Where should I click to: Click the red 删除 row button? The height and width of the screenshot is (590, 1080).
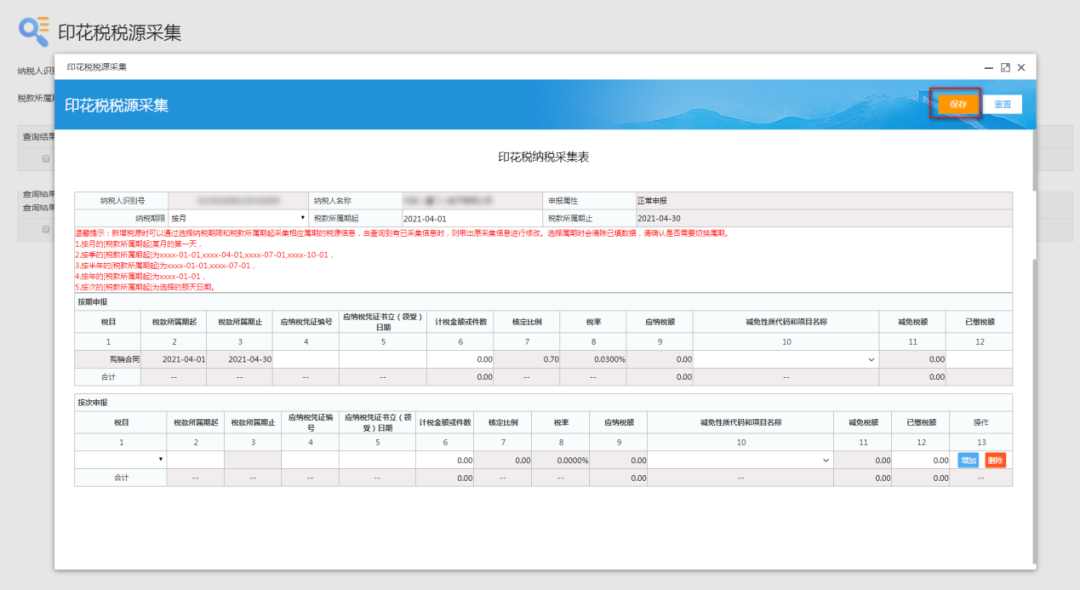pos(995,460)
